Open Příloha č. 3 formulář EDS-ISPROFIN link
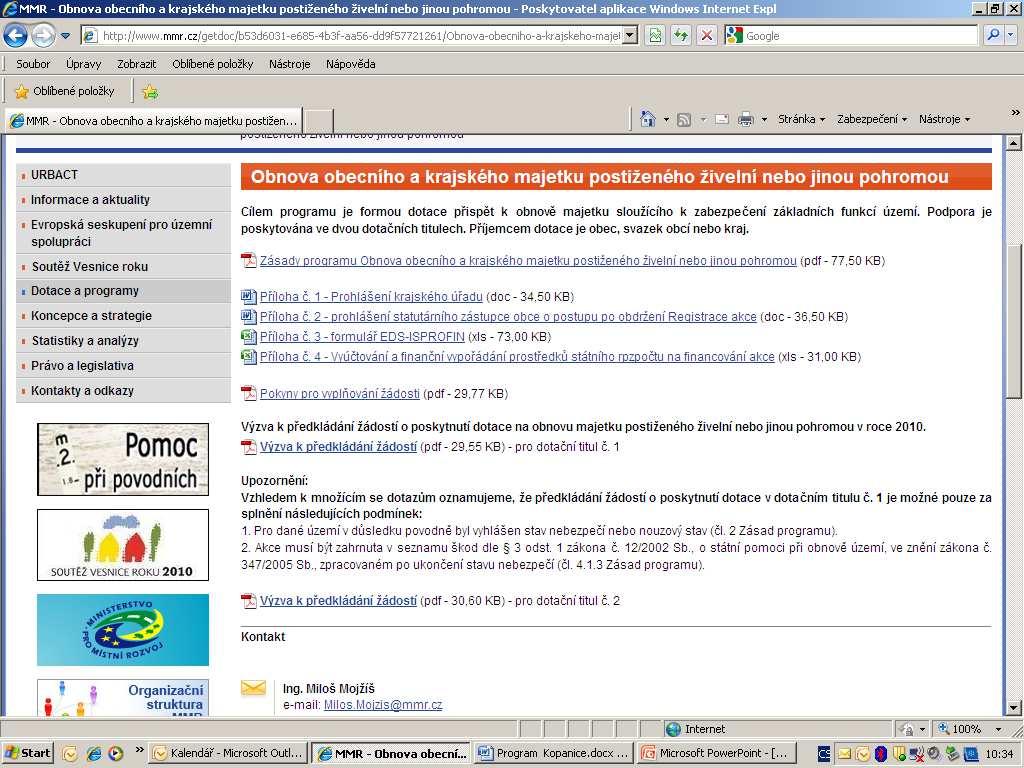 pos(362,337)
